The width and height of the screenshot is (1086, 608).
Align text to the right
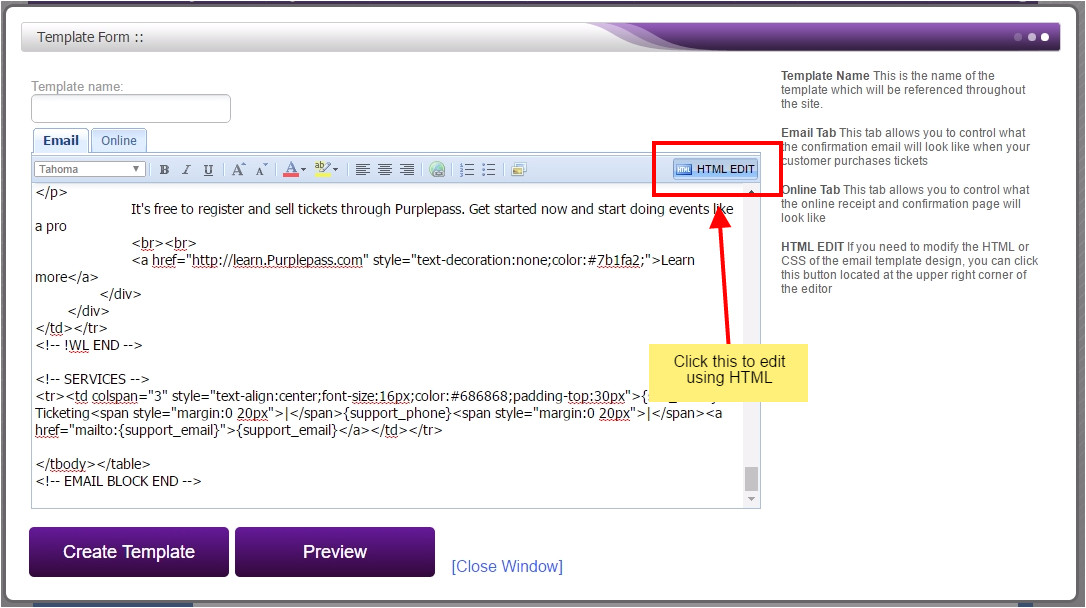coord(407,170)
